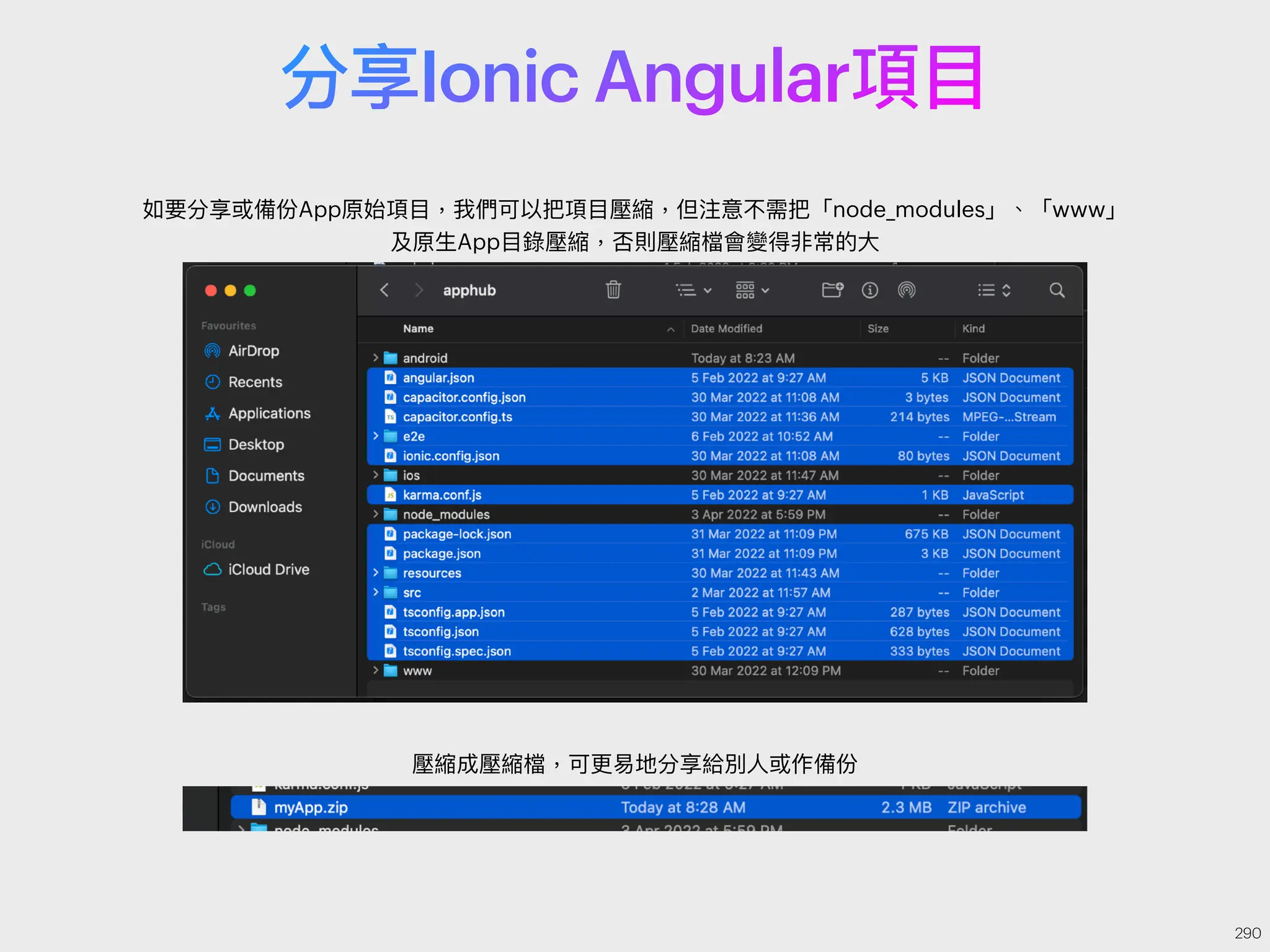Select Downloads in the sidebar

(x=254, y=507)
